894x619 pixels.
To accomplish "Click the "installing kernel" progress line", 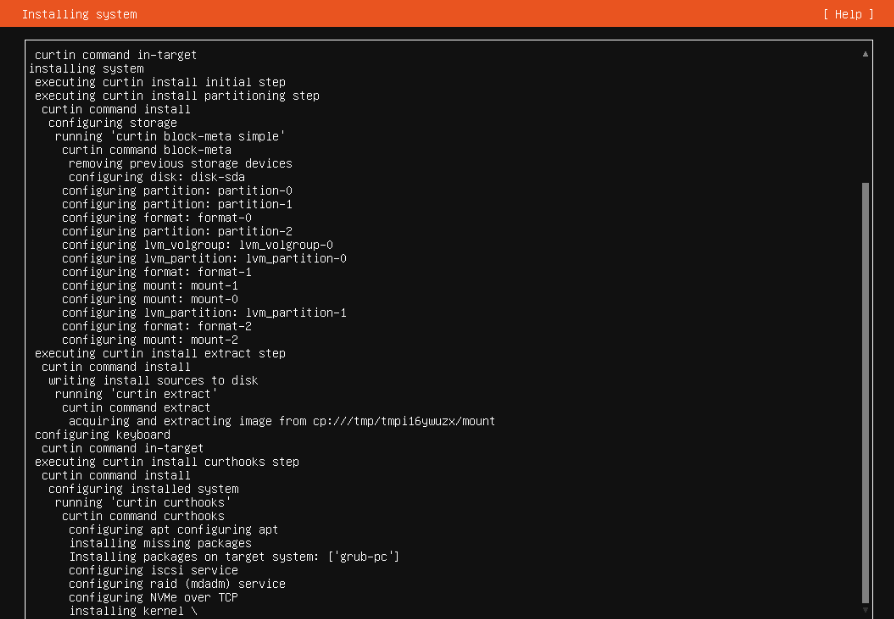I will click(x=133, y=611).
